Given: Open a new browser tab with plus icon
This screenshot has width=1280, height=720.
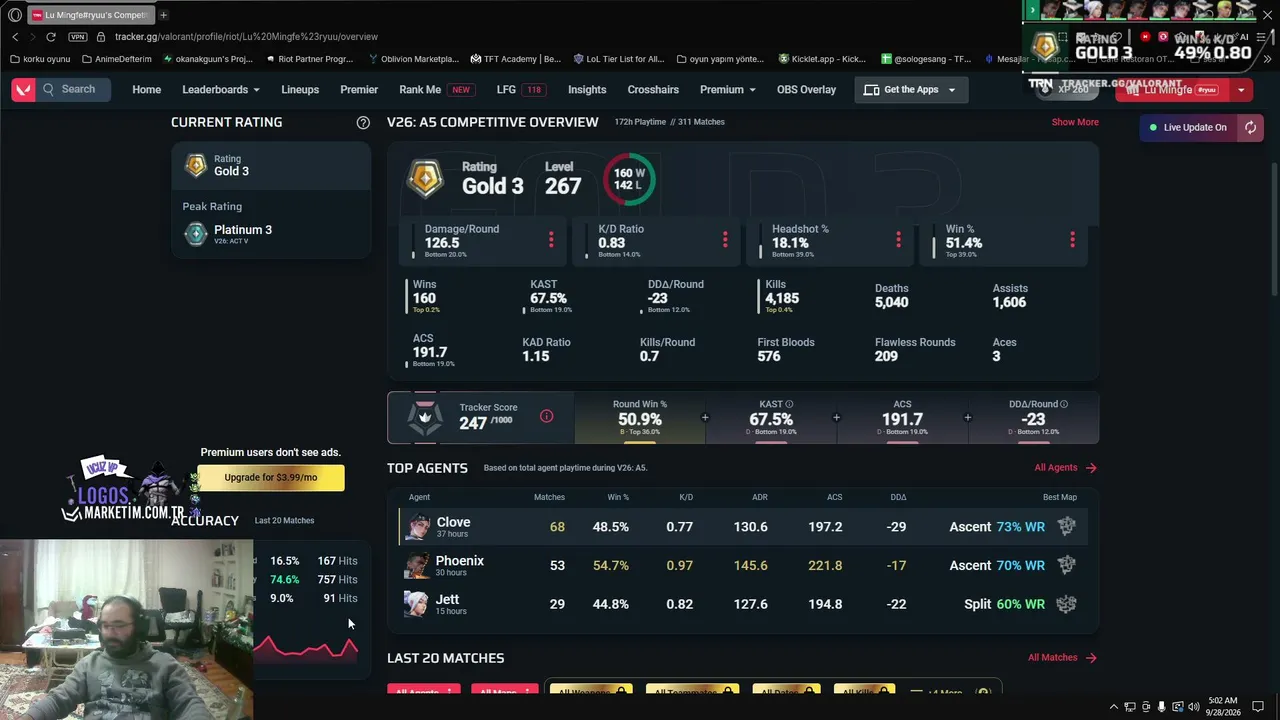Looking at the screenshot, I should tap(163, 15).
